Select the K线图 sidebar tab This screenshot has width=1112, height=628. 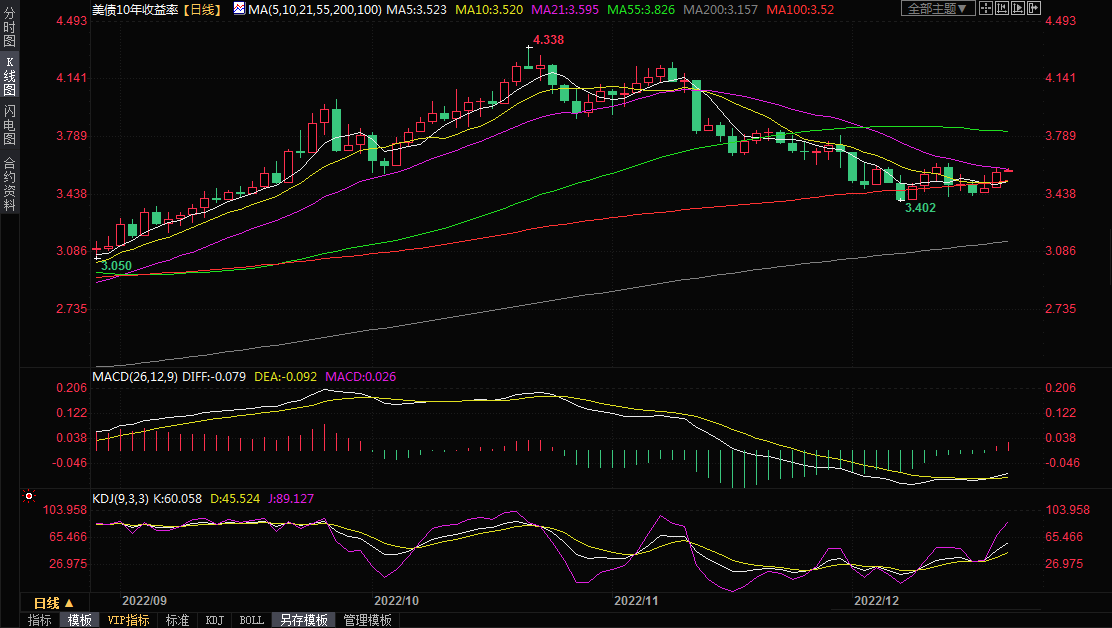point(9,76)
